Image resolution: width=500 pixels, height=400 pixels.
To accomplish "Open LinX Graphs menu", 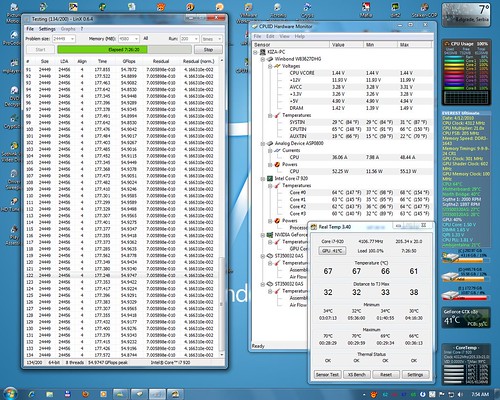I will click(x=68, y=29).
